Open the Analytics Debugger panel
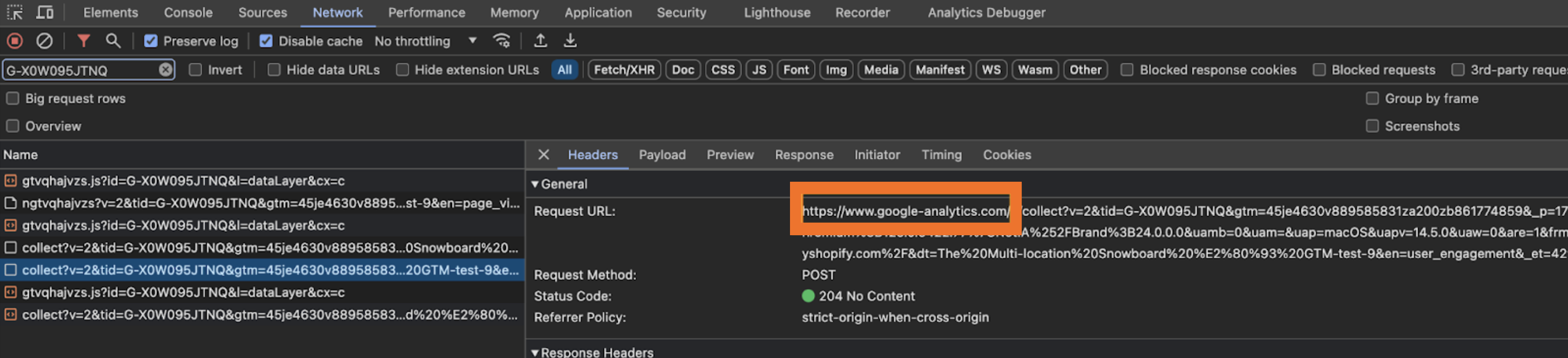The width and height of the screenshot is (1568, 358). click(x=986, y=12)
